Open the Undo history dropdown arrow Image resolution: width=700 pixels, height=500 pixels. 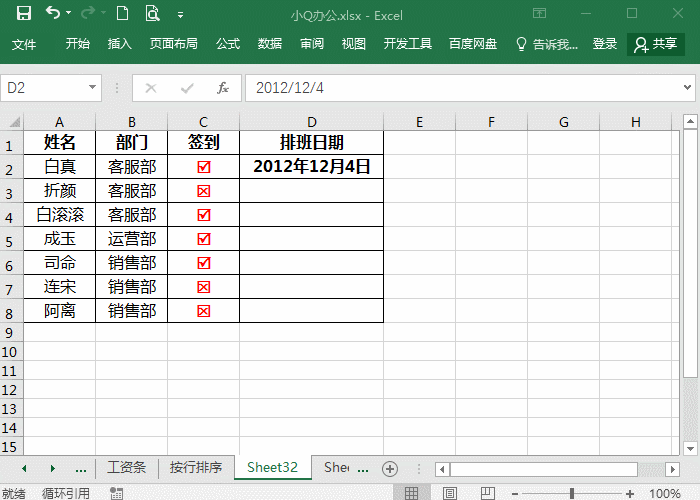tap(69, 13)
